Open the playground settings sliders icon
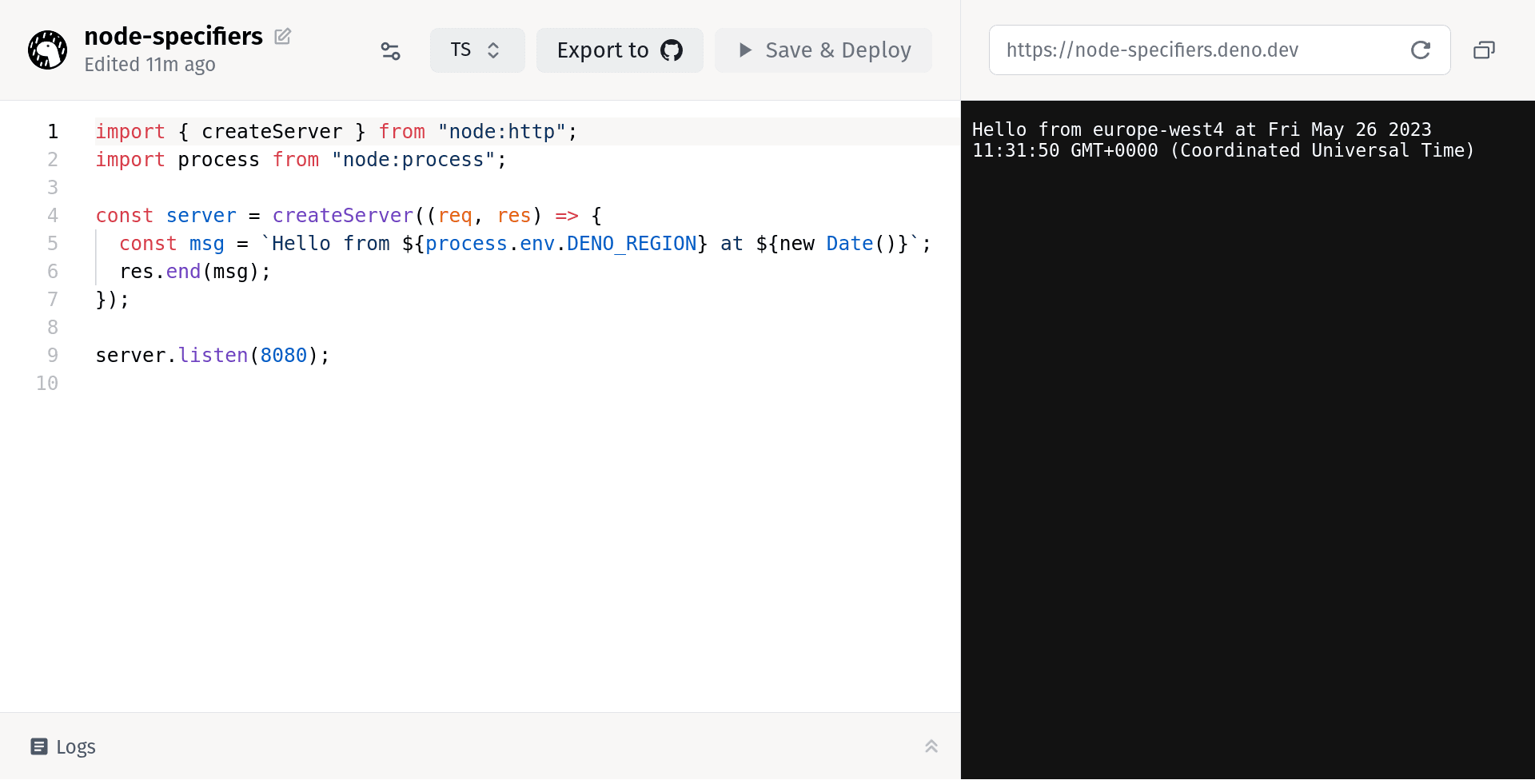The height and width of the screenshot is (784, 1535). point(390,50)
